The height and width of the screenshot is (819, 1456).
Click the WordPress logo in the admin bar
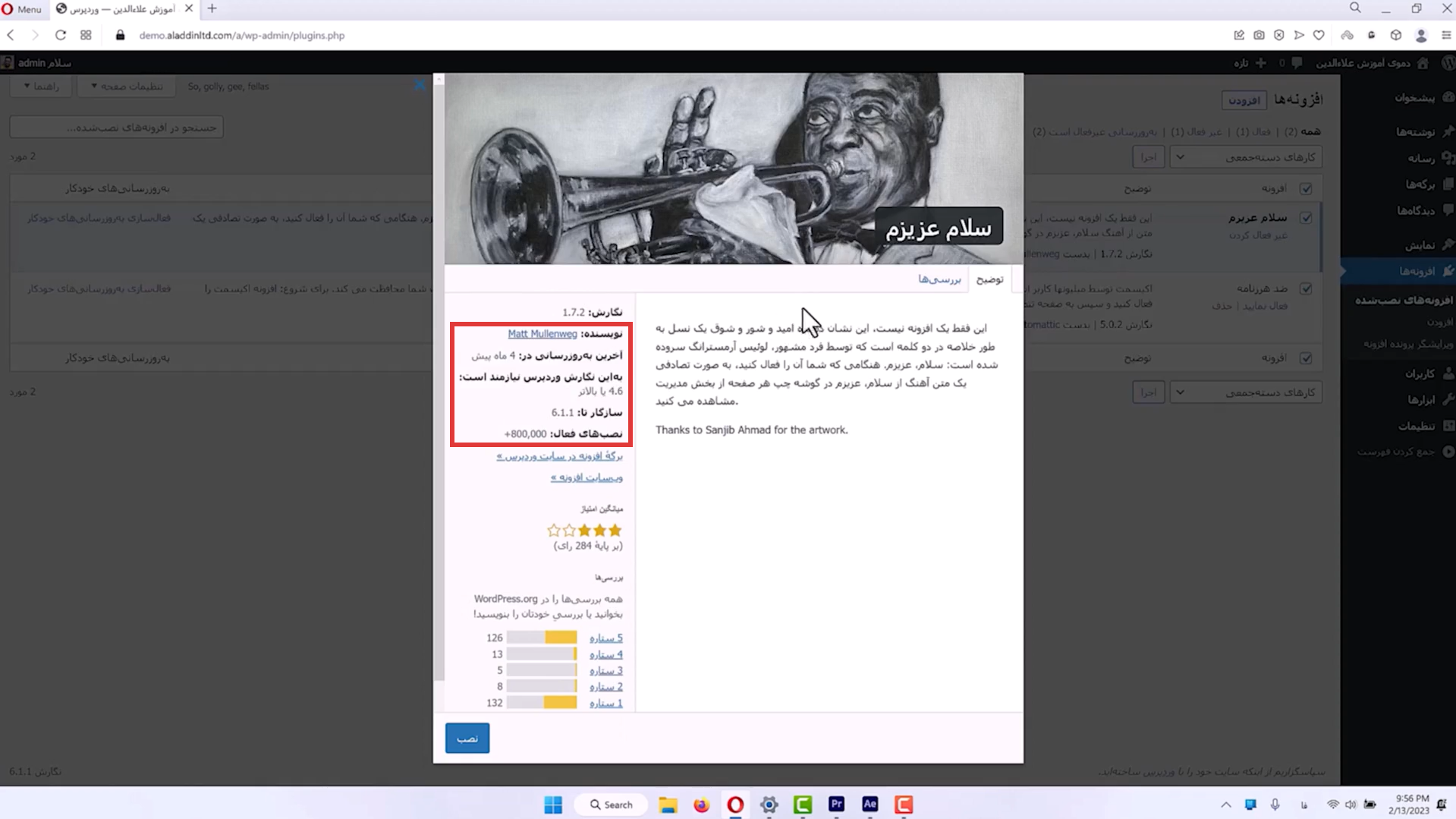[x=1447, y=63]
